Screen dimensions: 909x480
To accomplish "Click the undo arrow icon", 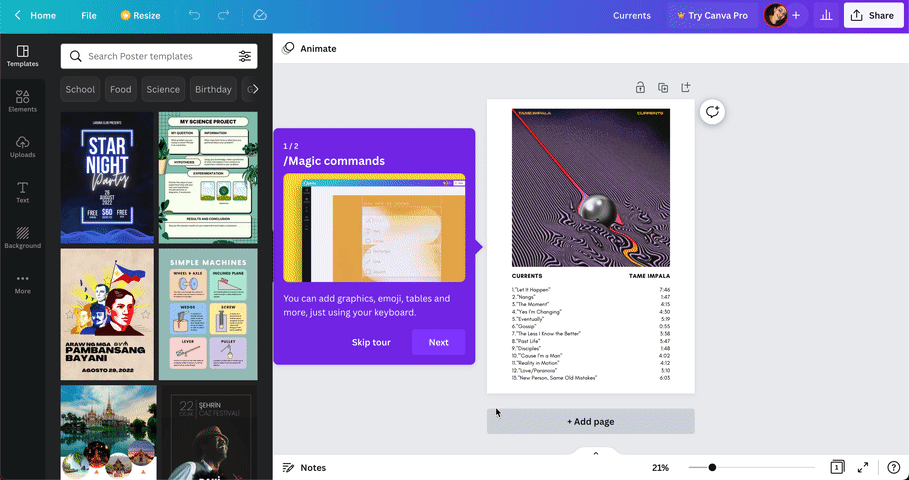I will [x=194, y=16].
